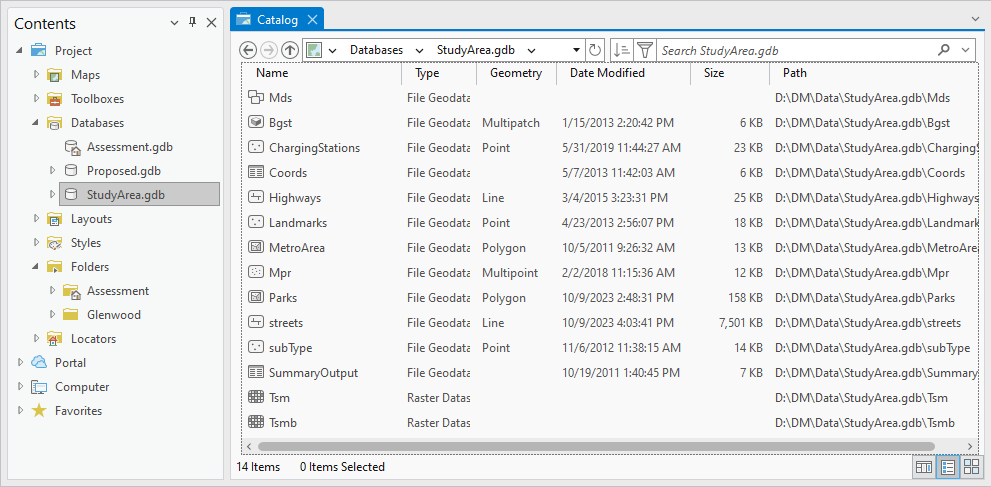Toggle the columns view button

click(x=924, y=467)
